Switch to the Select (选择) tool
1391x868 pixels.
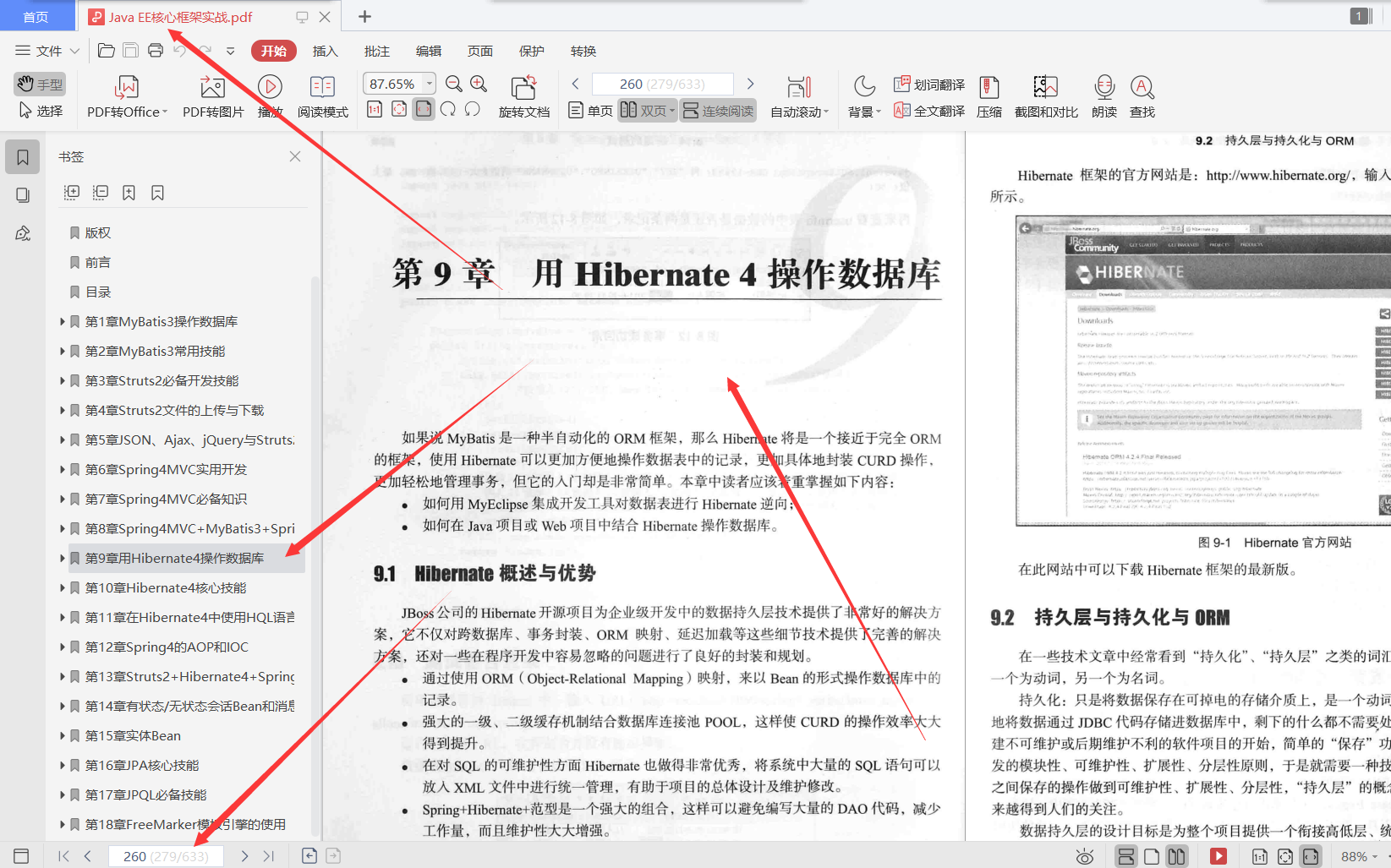click(x=40, y=111)
